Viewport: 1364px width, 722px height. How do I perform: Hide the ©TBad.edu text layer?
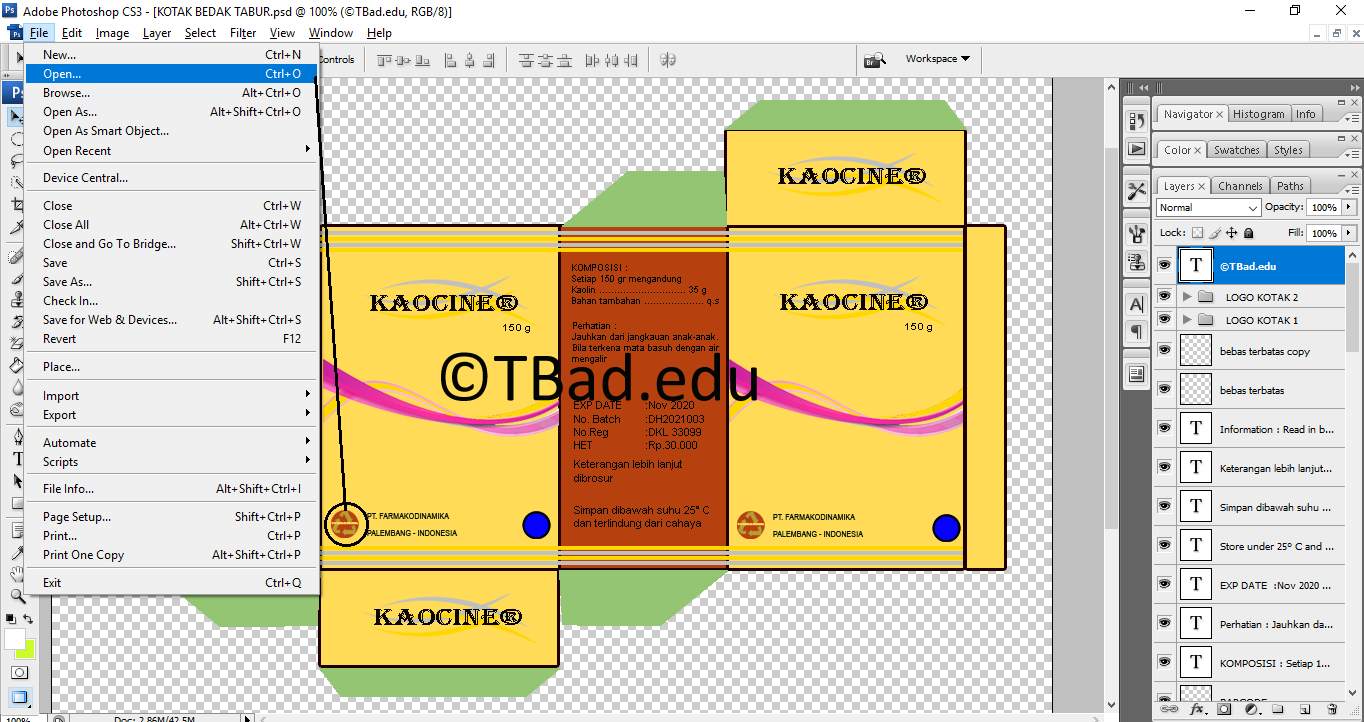(1164, 265)
